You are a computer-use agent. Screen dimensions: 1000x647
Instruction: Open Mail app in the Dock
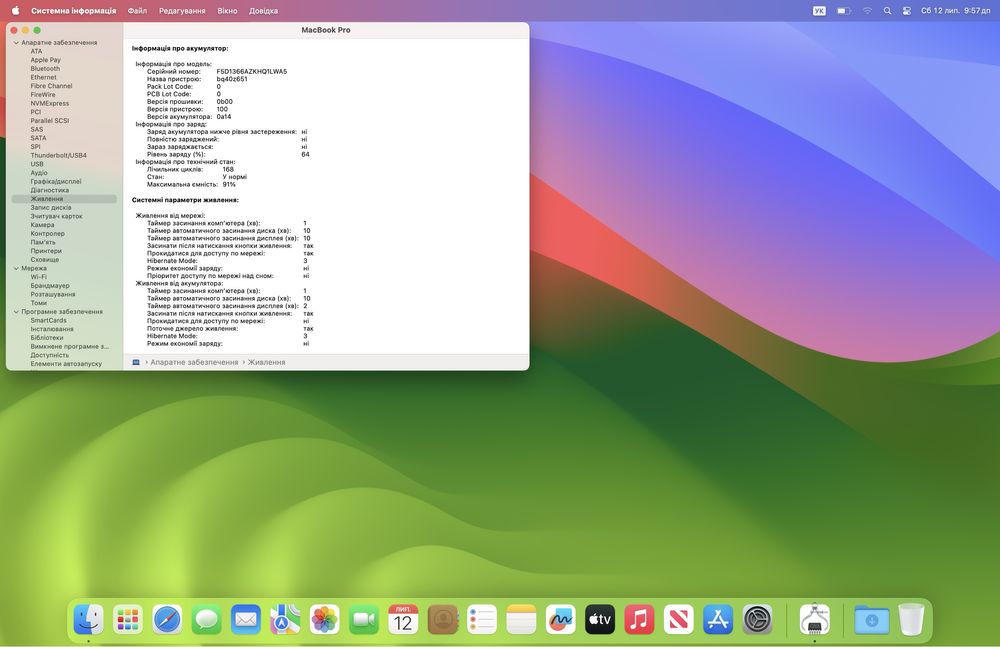point(246,619)
